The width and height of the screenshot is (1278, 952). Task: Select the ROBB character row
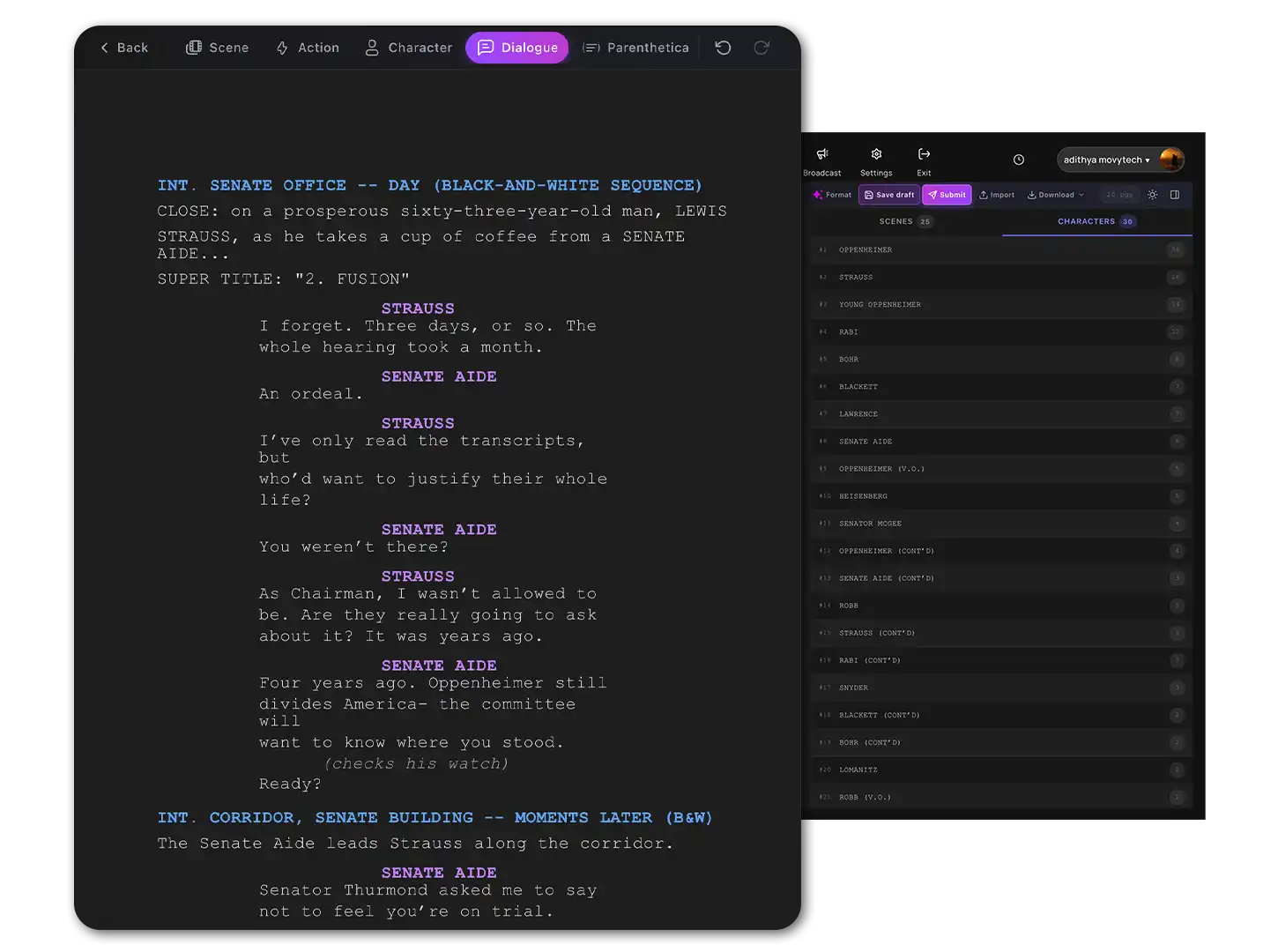pos(1001,606)
